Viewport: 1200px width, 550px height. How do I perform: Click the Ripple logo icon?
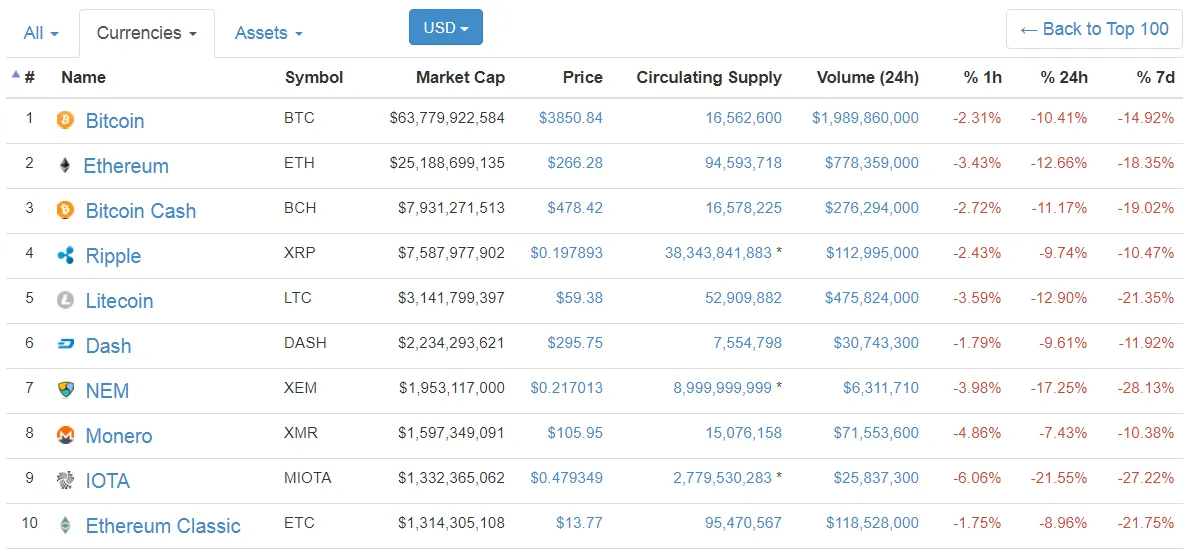click(x=65, y=255)
